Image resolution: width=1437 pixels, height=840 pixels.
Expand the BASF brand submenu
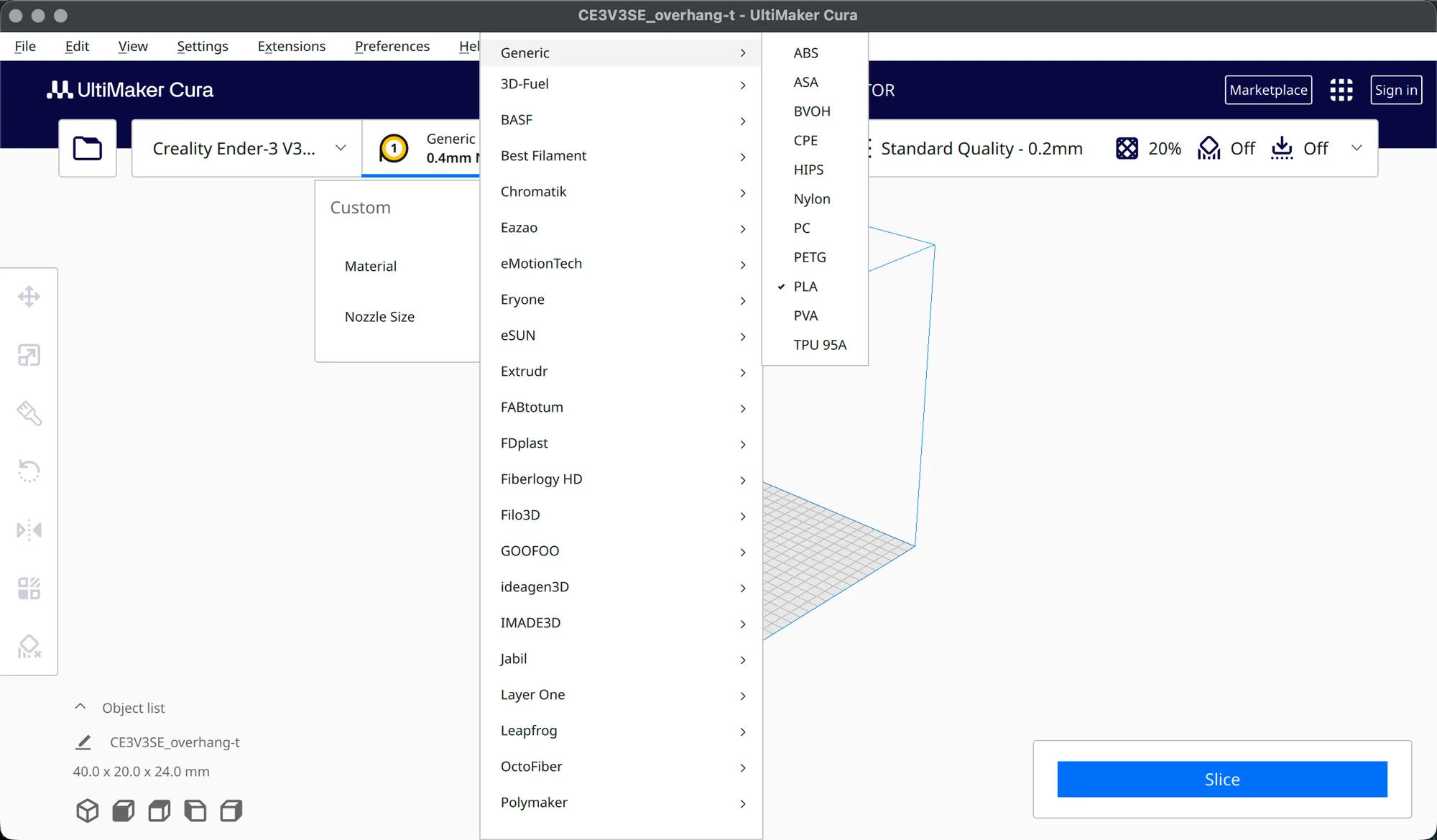(622, 120)
